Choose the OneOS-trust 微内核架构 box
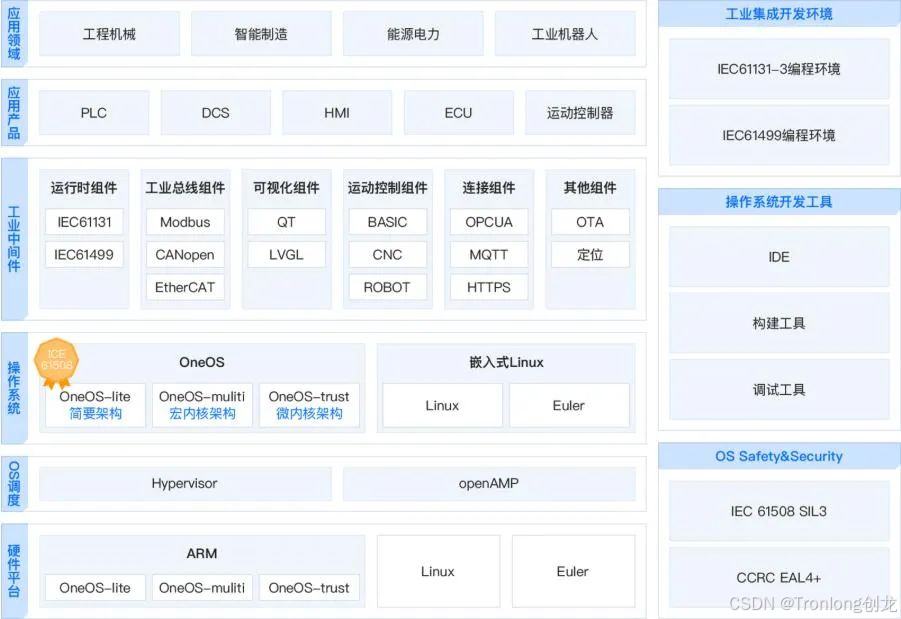Screen dimensions: 901x619 (x=309, y=405)
